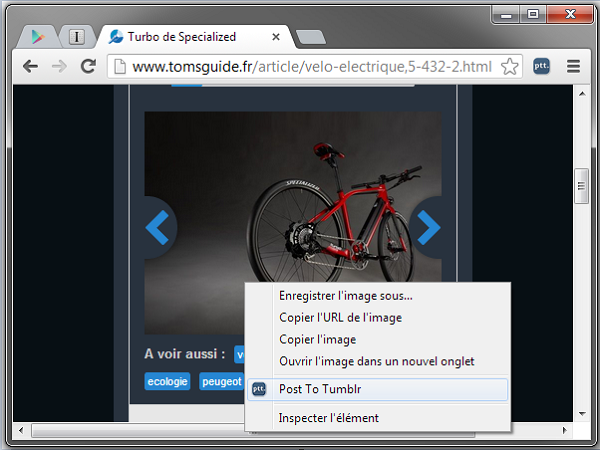This screenshot has height=450, width=600.
Task: Click the horizontal scrollbar left arrow
Action: click(21, 430)
